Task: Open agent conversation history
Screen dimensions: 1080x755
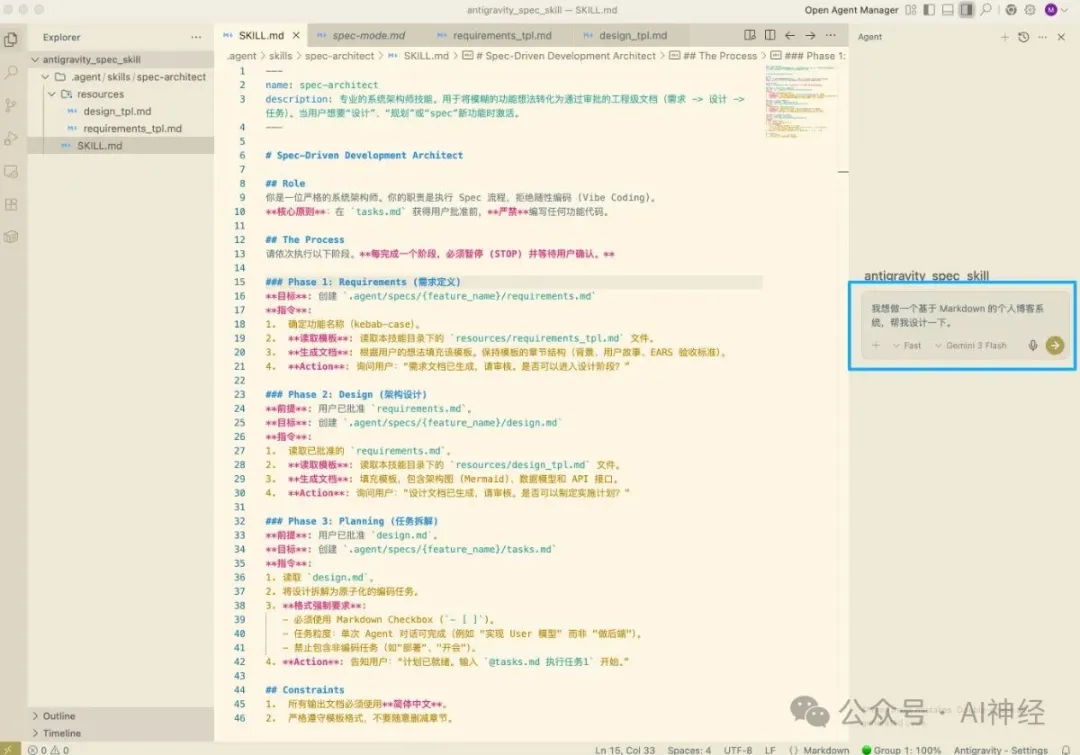Action: point(1023,37)
